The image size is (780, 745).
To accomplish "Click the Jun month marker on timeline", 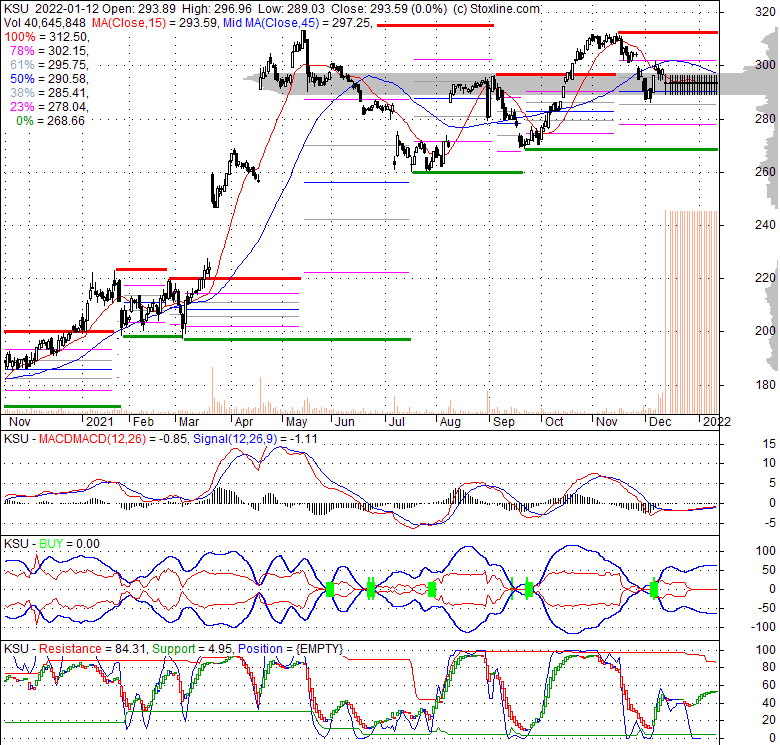I will tap(344, 422).
